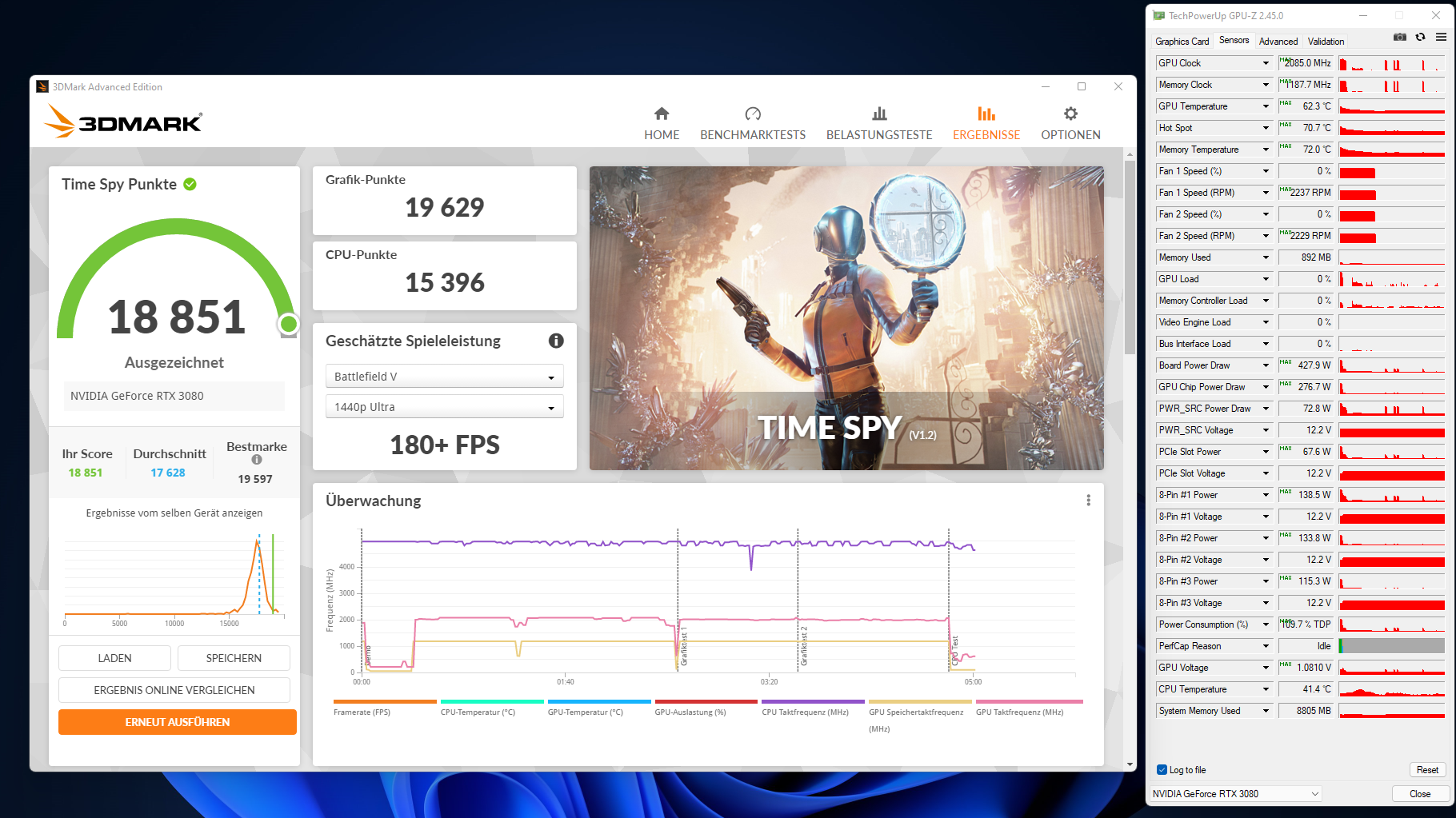1456x818 pixels.
Task: Switch to the Advanced tab in GPU-Z
Action: pyautogui.click(x=1278, y=42)
